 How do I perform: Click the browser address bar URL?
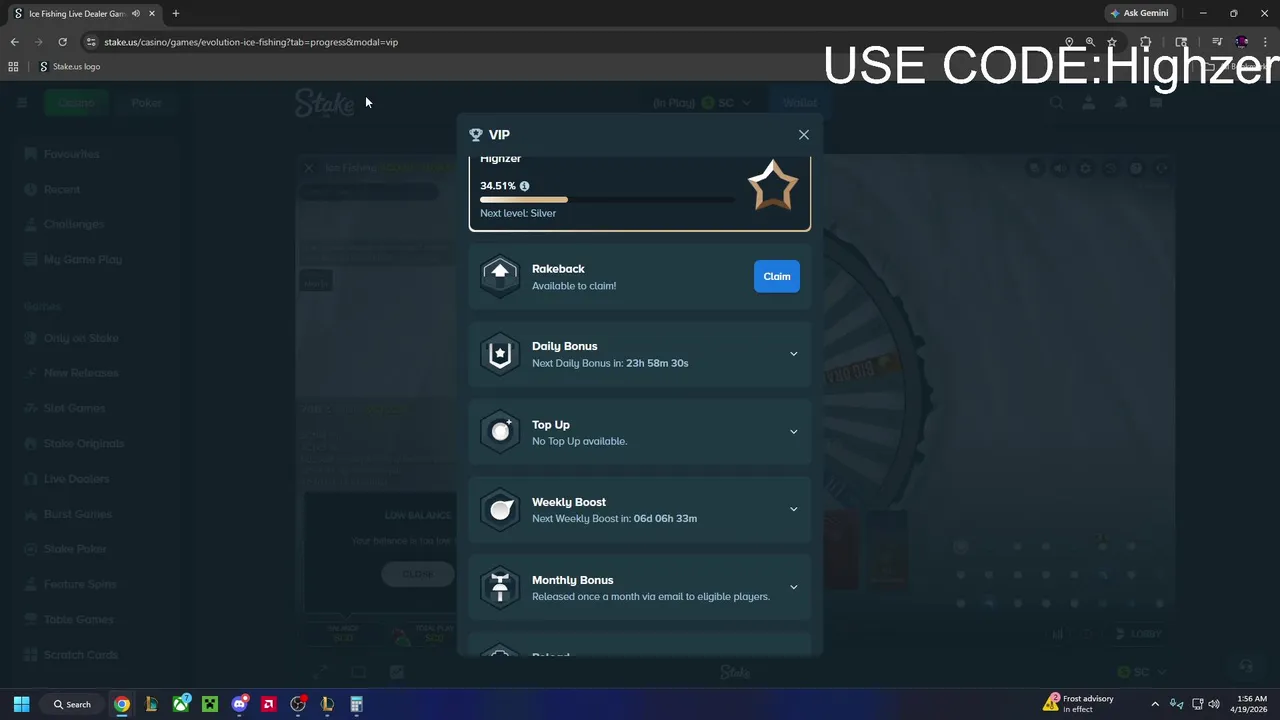251,42
